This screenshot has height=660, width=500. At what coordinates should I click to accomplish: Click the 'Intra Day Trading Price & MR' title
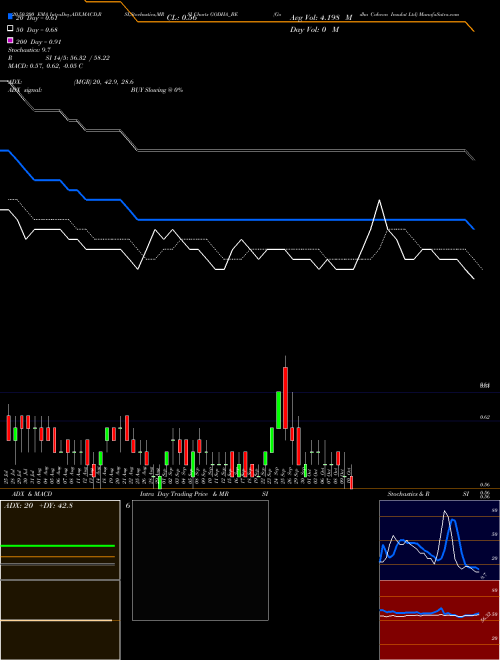tap(184, 494)
